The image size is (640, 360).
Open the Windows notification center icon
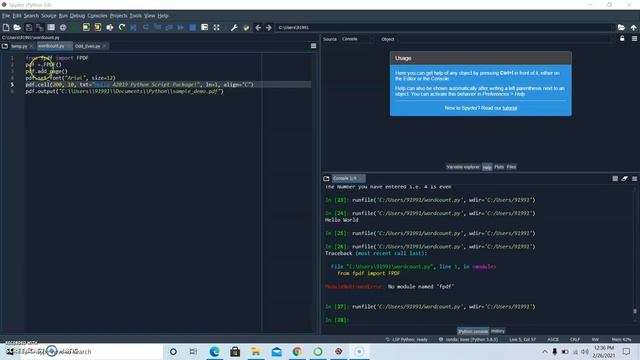coord(627,351)
